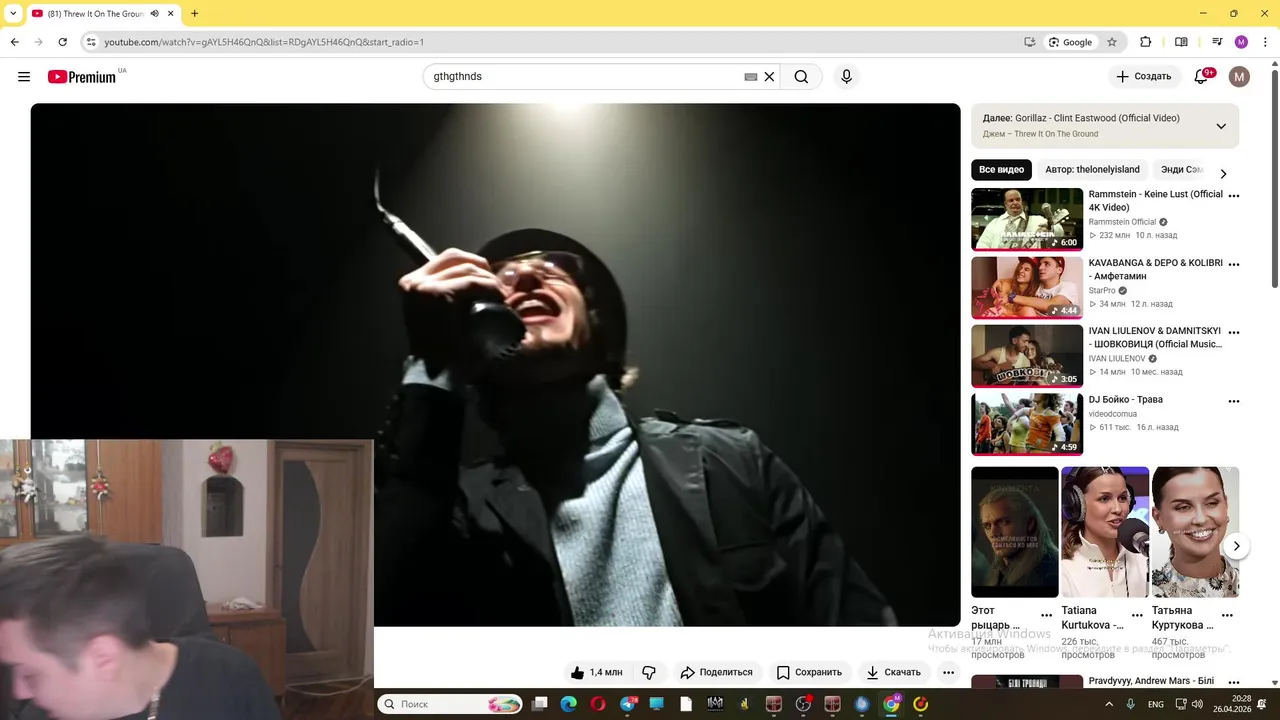Click the Создать button
The width and height of the screenshot is (1280, 720).
(x=1143, y=77)
